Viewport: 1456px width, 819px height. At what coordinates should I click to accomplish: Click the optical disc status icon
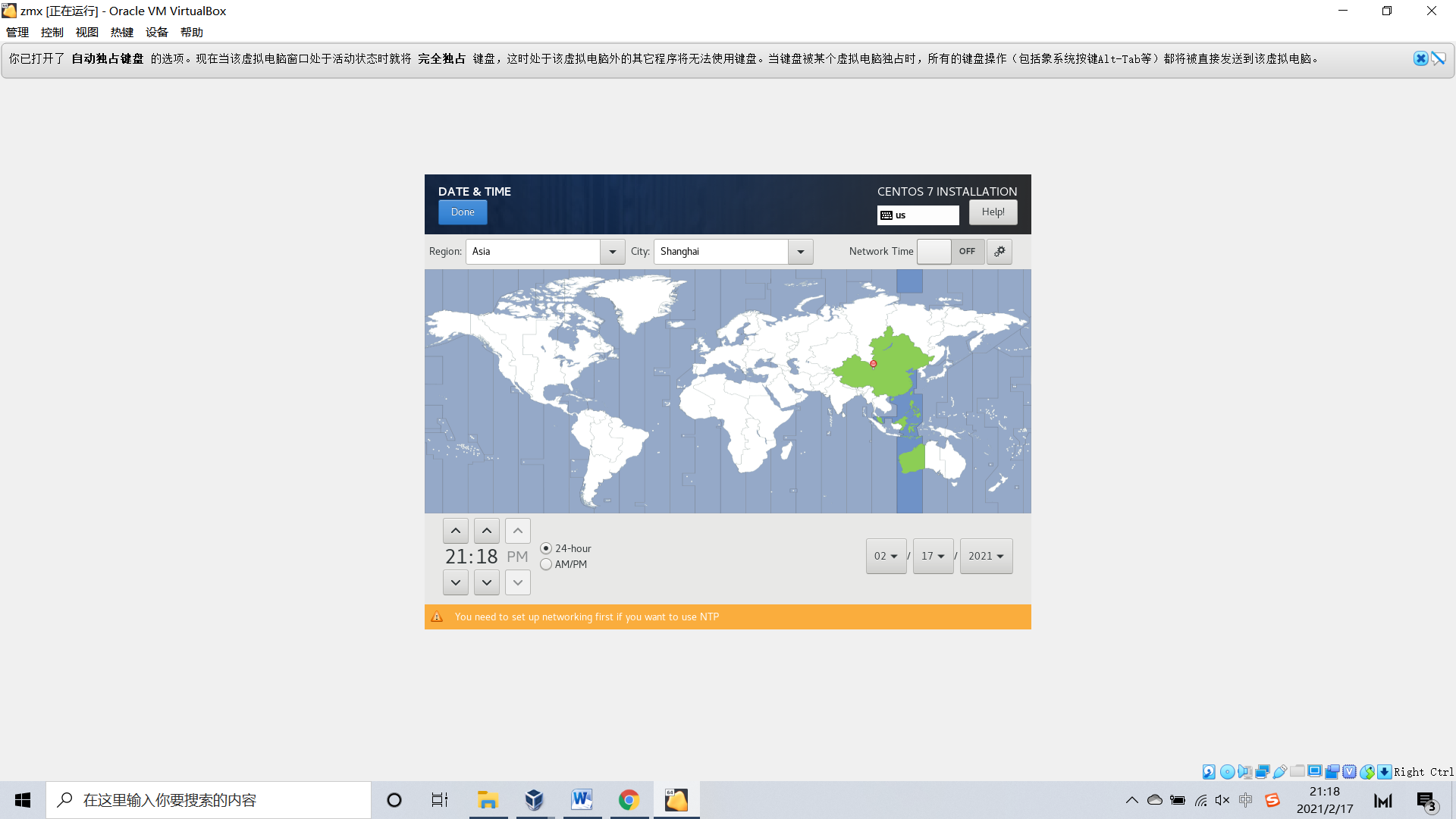tap(1227, 772)
